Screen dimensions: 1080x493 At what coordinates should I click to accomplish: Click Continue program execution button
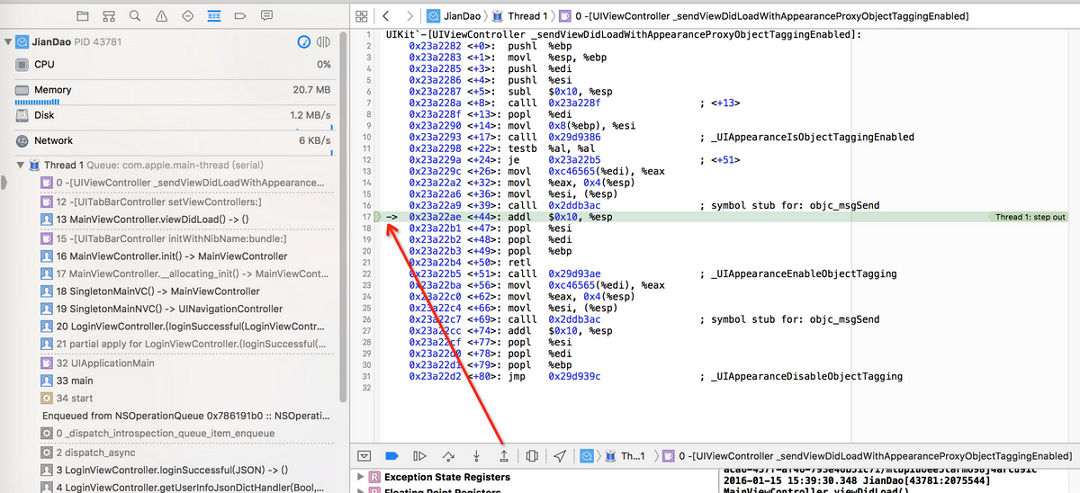(419, 456)
